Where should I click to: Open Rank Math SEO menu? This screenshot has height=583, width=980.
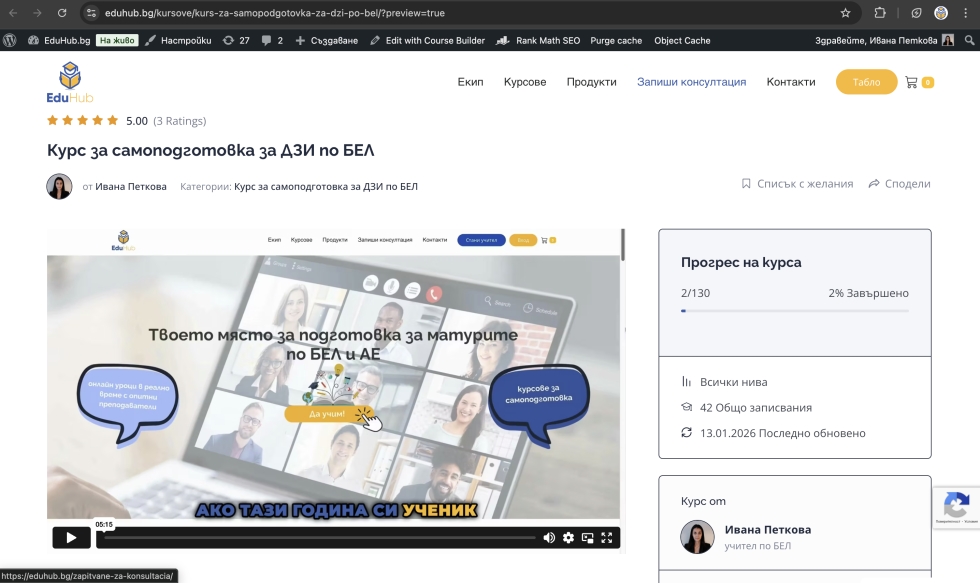click(540, 40)
